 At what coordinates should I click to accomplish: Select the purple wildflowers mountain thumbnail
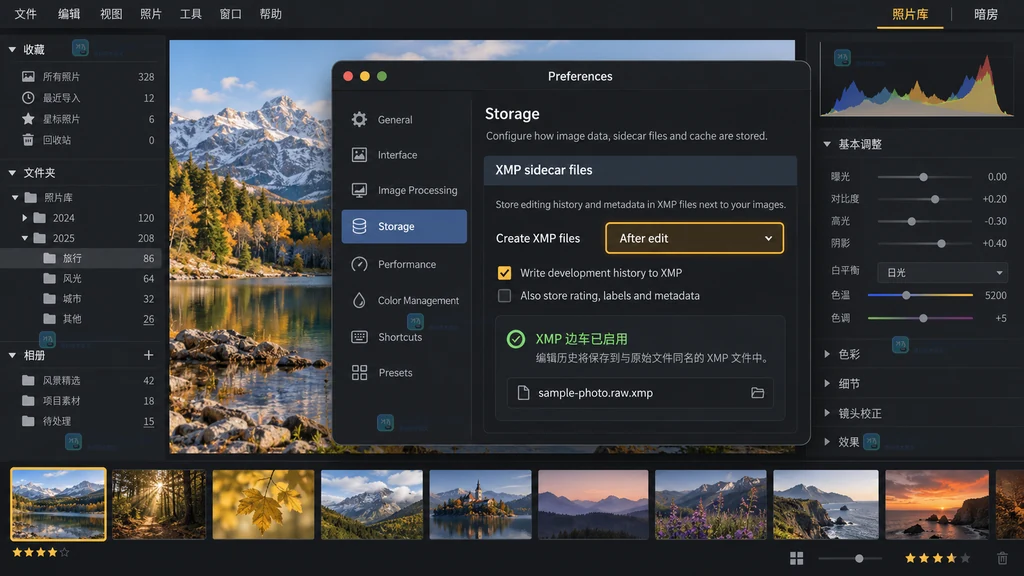click(711, 504)
